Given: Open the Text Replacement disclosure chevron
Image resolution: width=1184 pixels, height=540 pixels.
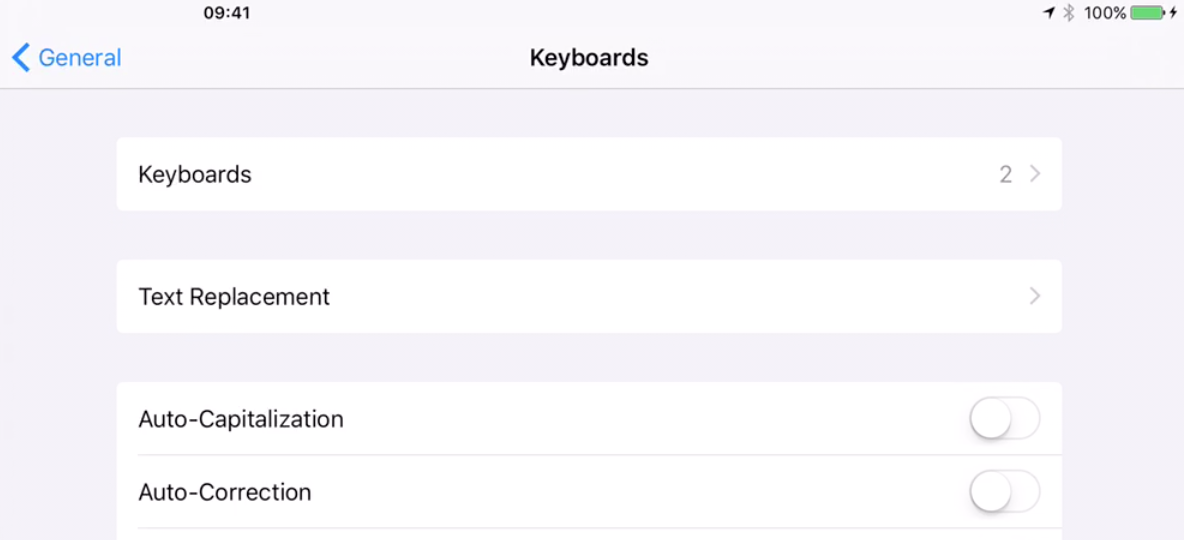Looking at the screenshot, I should point(1035,296).
